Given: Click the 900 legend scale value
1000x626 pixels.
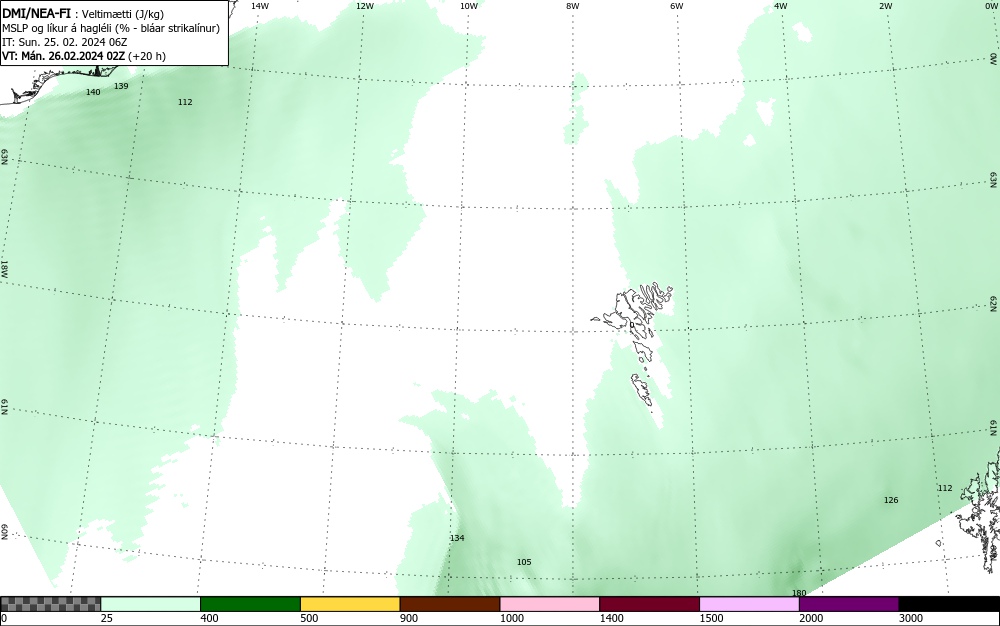Looking at the screenshot, I should 409,618.
